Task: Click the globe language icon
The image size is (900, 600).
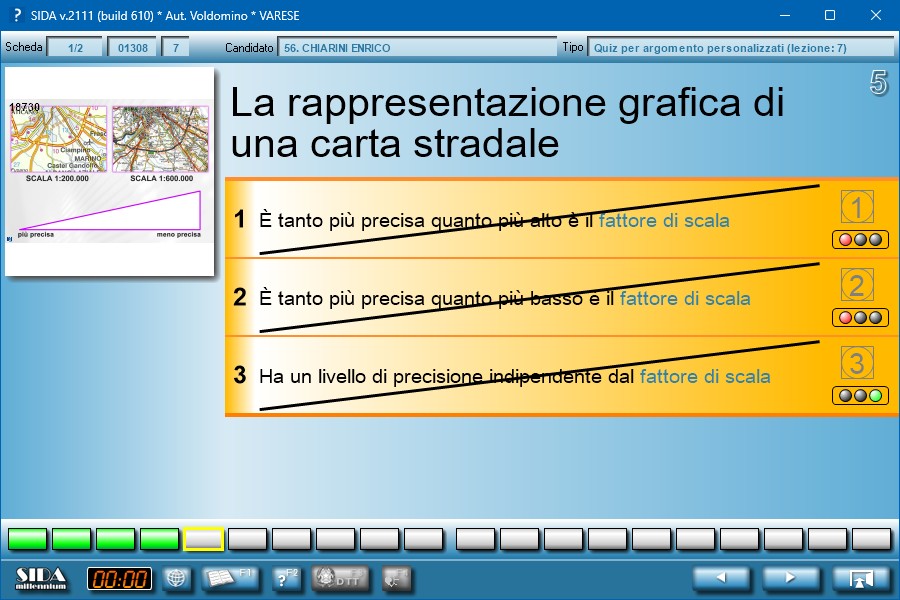Action: click(176, 578)
